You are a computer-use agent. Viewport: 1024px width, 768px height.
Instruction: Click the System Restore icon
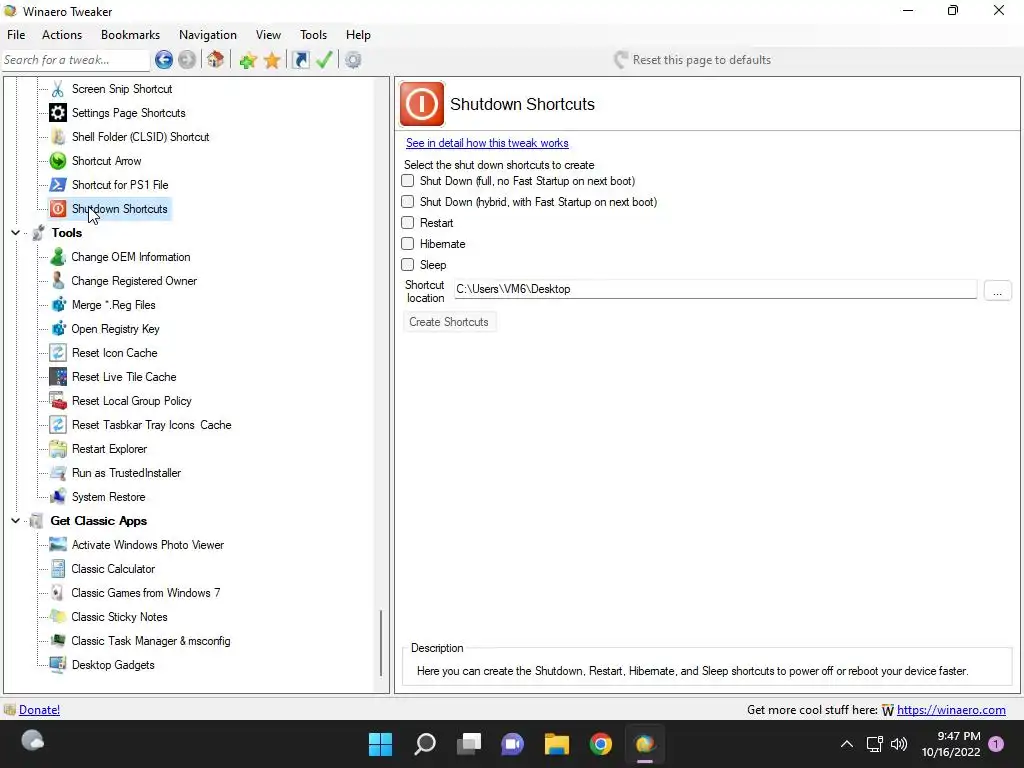pos(58,497)
